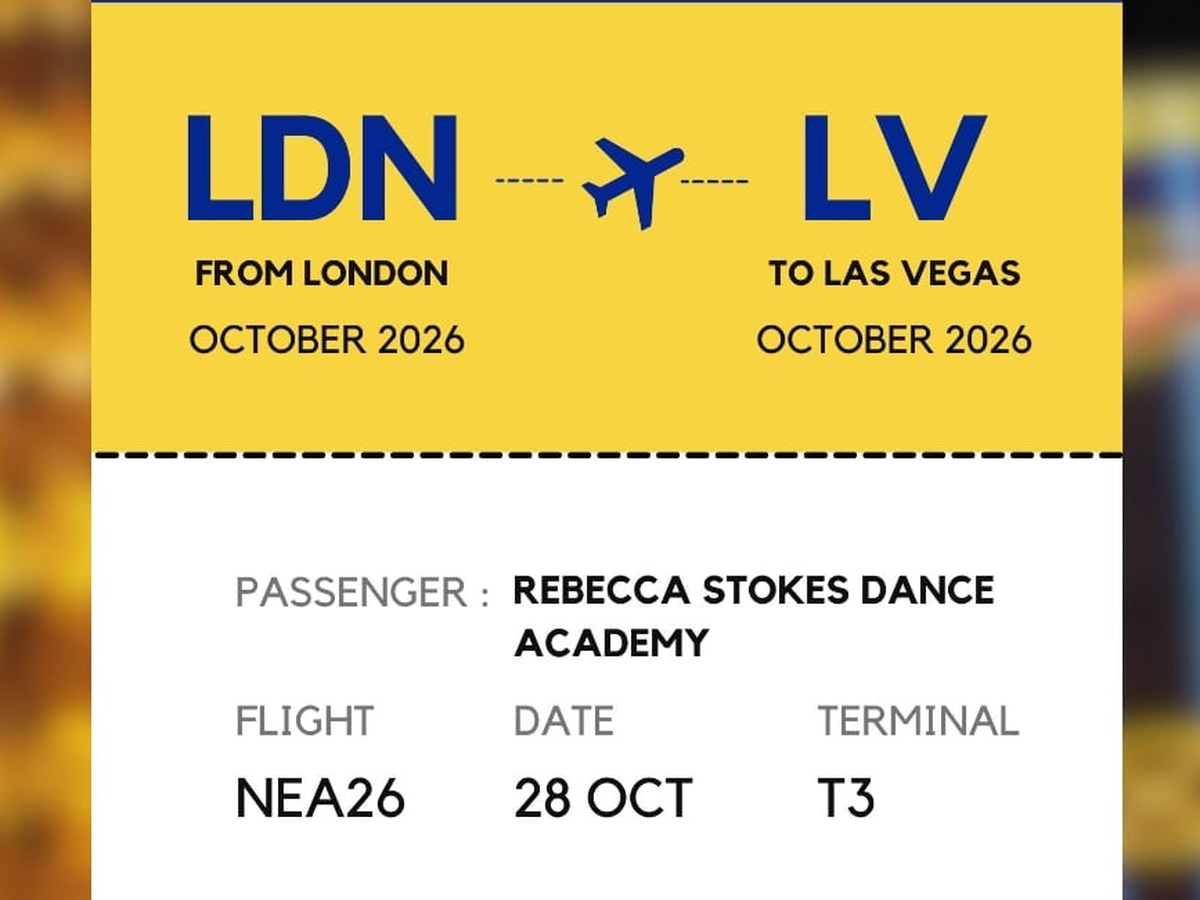
Task: Select the FROM LONDON label
Action: 322,273
